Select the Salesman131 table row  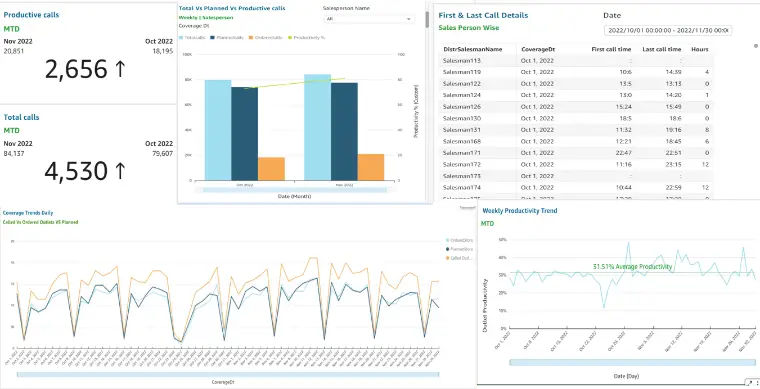(576, 130)
